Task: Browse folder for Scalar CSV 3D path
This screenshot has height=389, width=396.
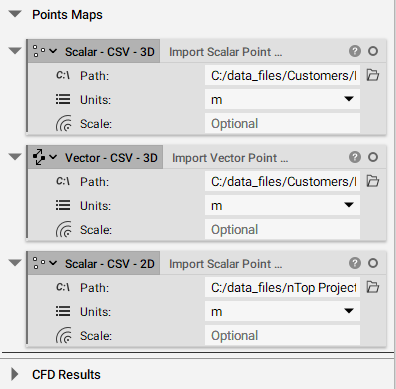Action: [x=373, y=75]
